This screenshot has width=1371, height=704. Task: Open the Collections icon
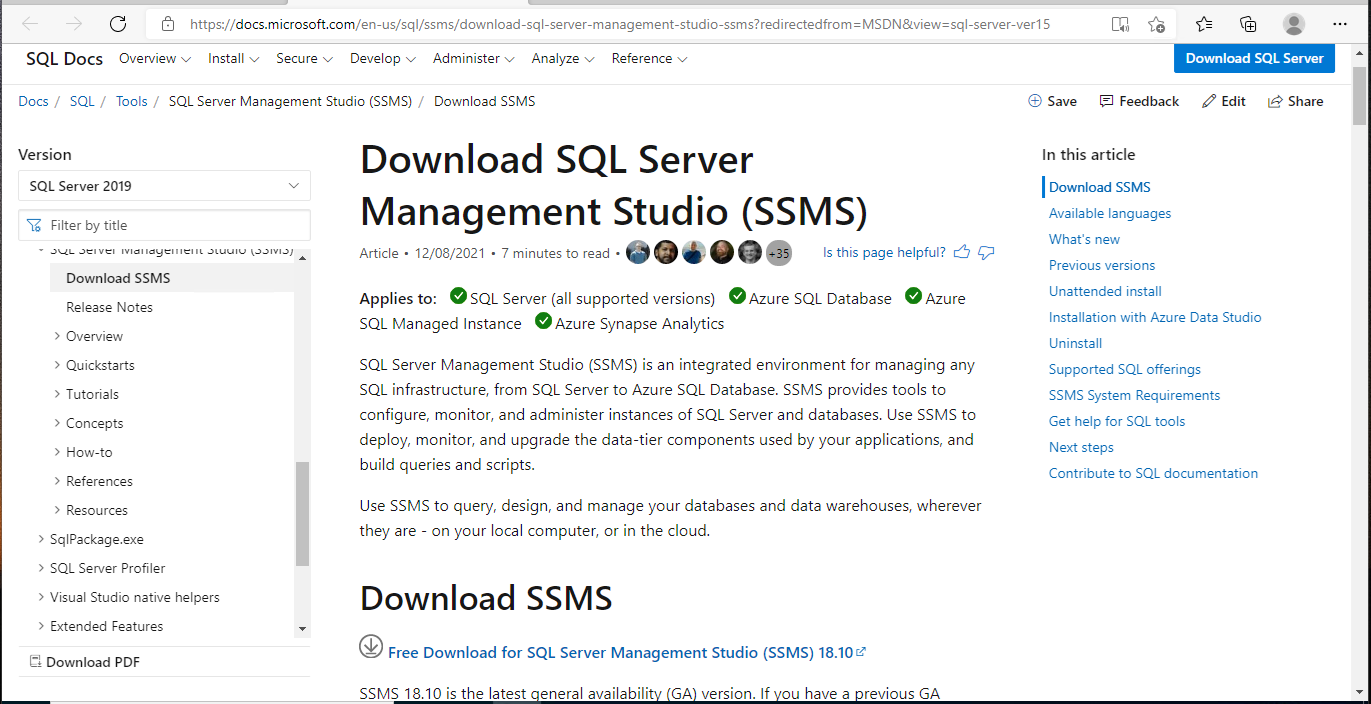1248,24
